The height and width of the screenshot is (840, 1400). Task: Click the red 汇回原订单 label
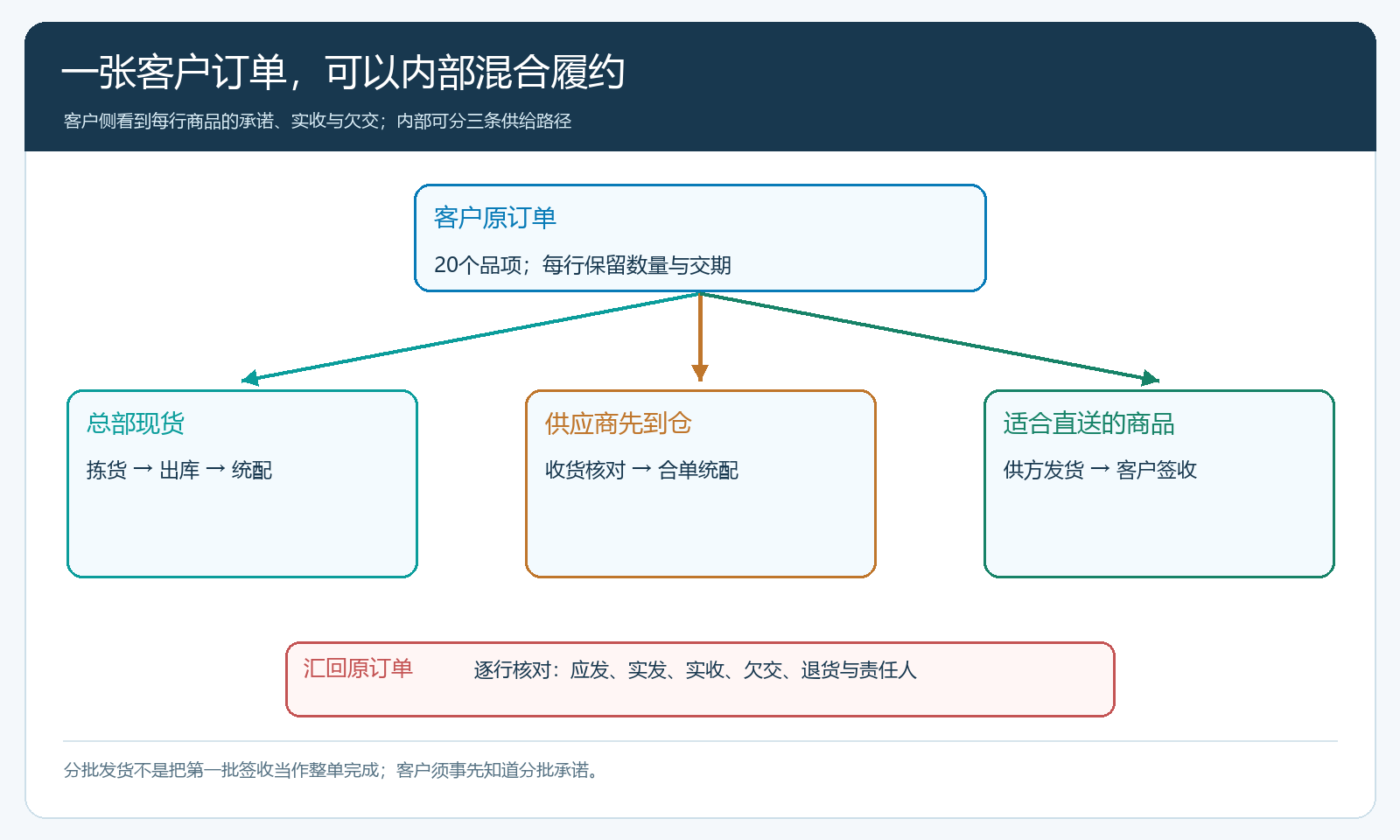coord(358,668)
